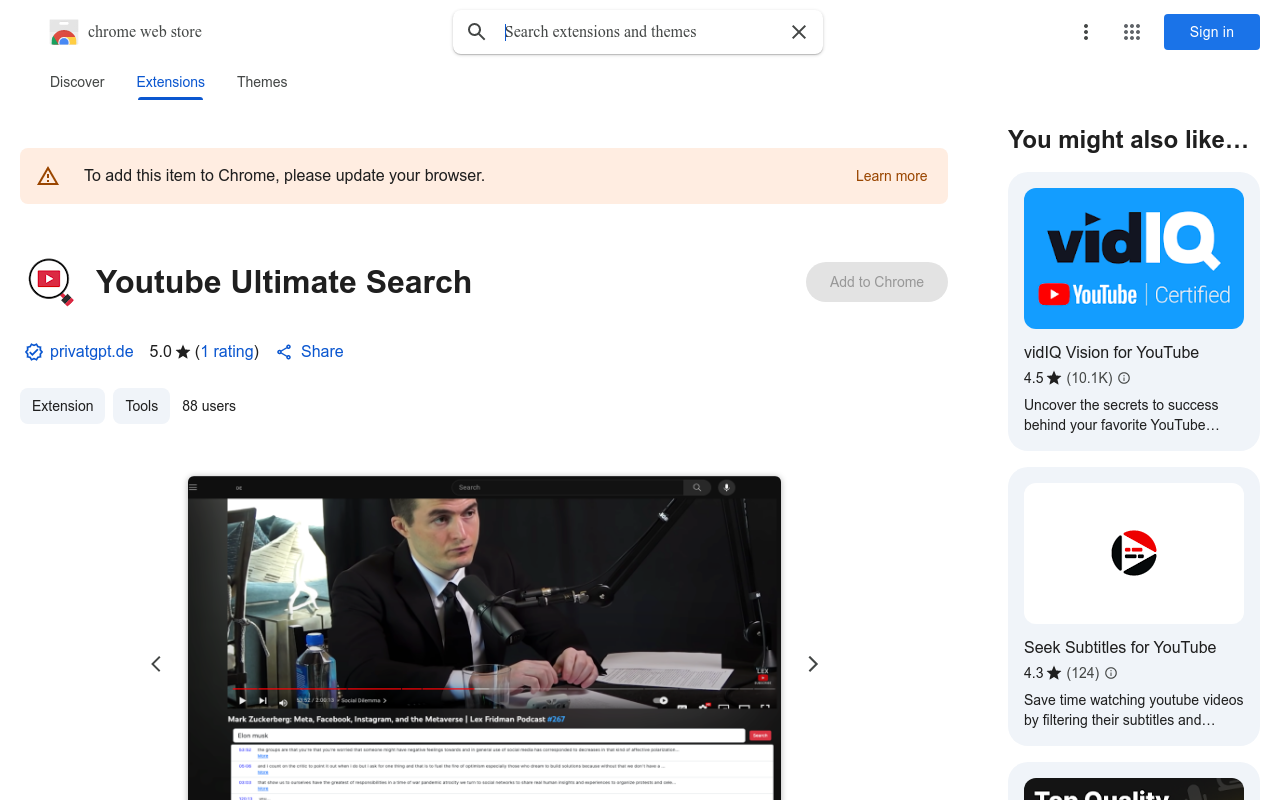Viewport: 1280px width, 800px height.
Task: Click the Youtube Ultimate Search extension logo
Action: [x=50, y=282]
